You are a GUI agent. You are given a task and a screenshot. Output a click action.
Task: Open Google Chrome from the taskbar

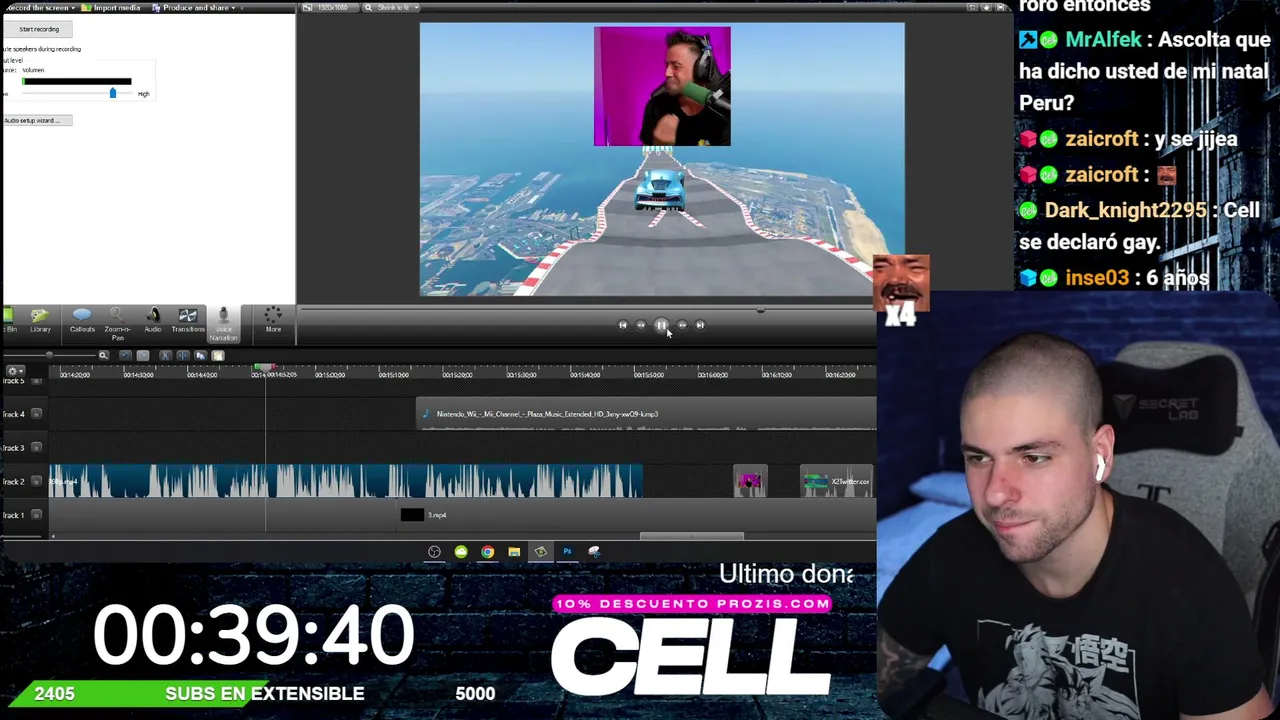487,551
